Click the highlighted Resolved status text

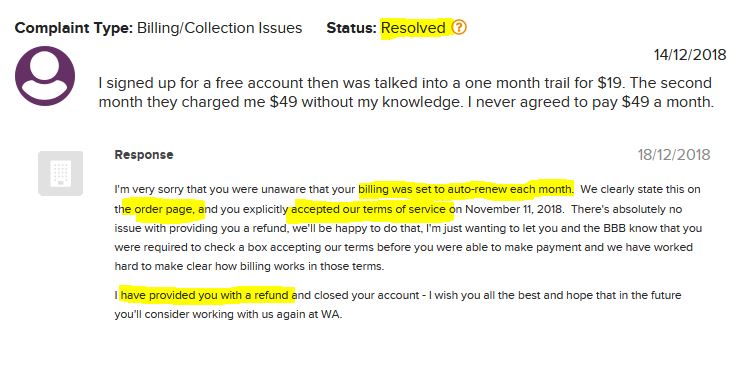tap(413, 28)
